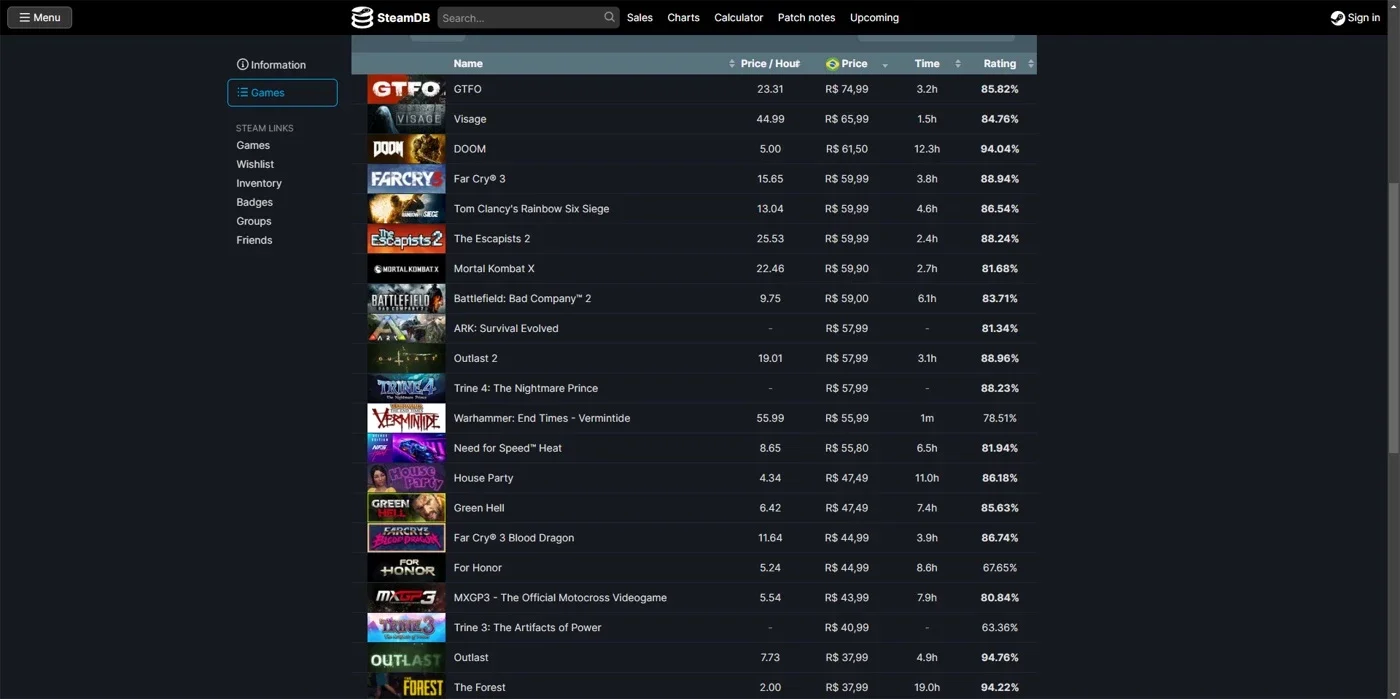Open the DOOM game thumbnail
Viewport: 1400px width, 699px height.
click(x=406, y=149)
